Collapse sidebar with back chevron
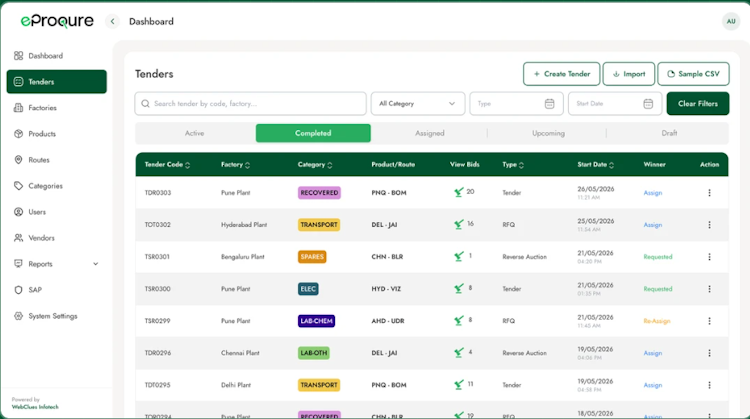The image size is (750, 419). point(112,22)
